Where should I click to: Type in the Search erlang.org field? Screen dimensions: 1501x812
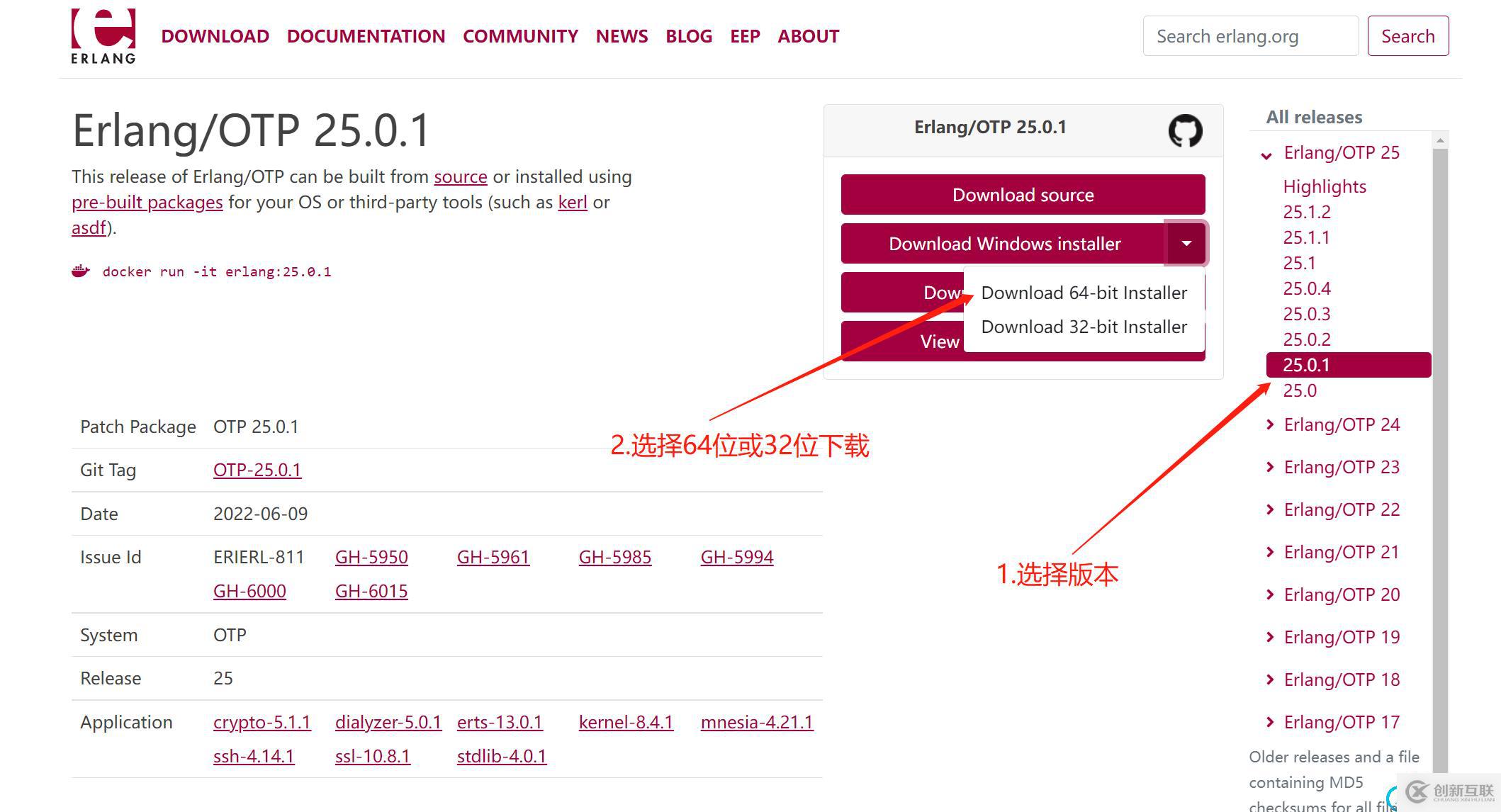point(1249,36)
